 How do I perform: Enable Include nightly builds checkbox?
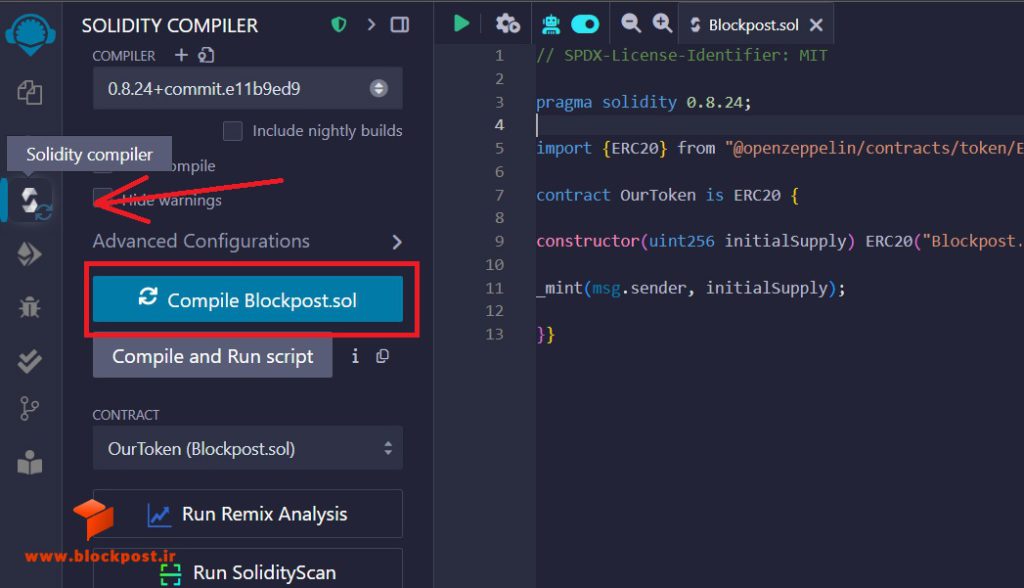(x=232, y=131)
